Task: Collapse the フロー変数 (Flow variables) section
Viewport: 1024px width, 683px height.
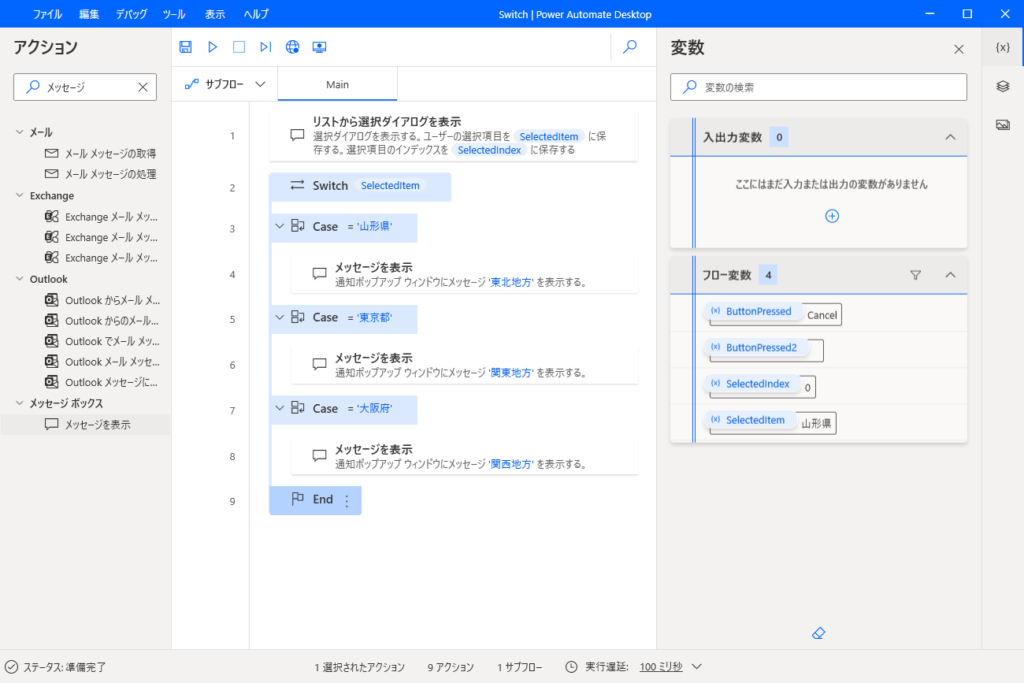Action: (950, 275)
